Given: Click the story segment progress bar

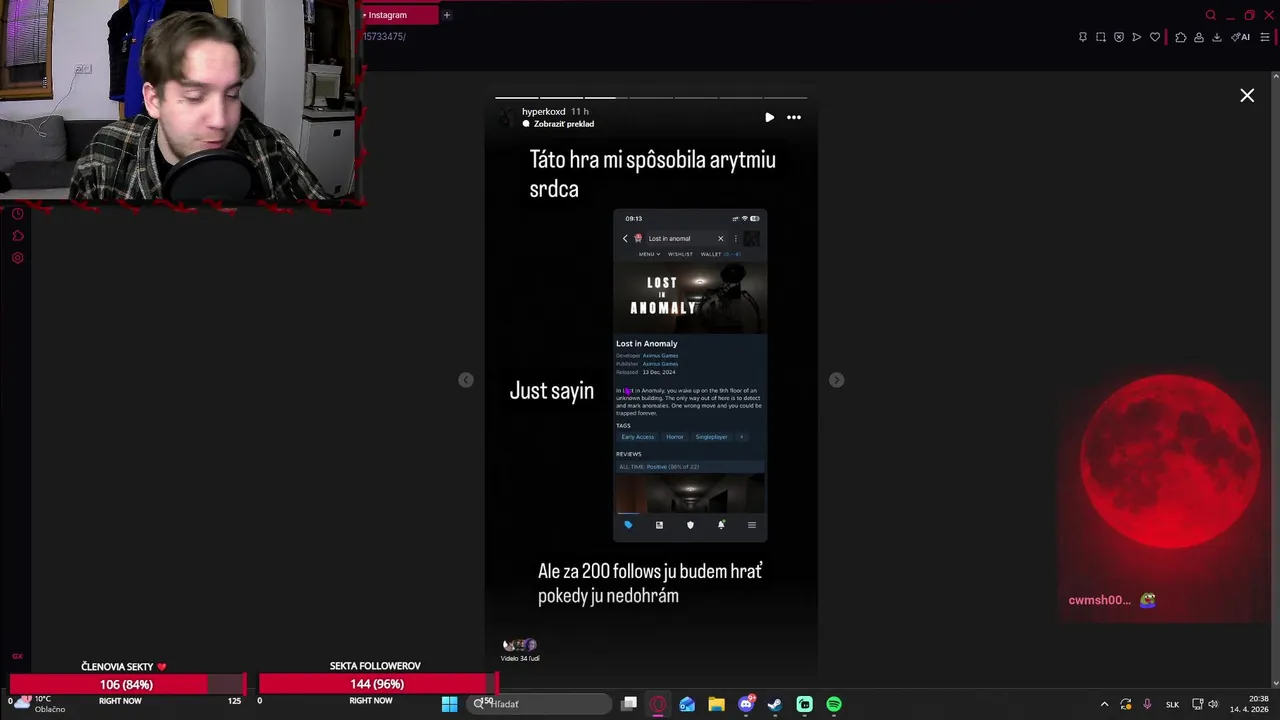Looking at the screenshot, I should (651, 98).
